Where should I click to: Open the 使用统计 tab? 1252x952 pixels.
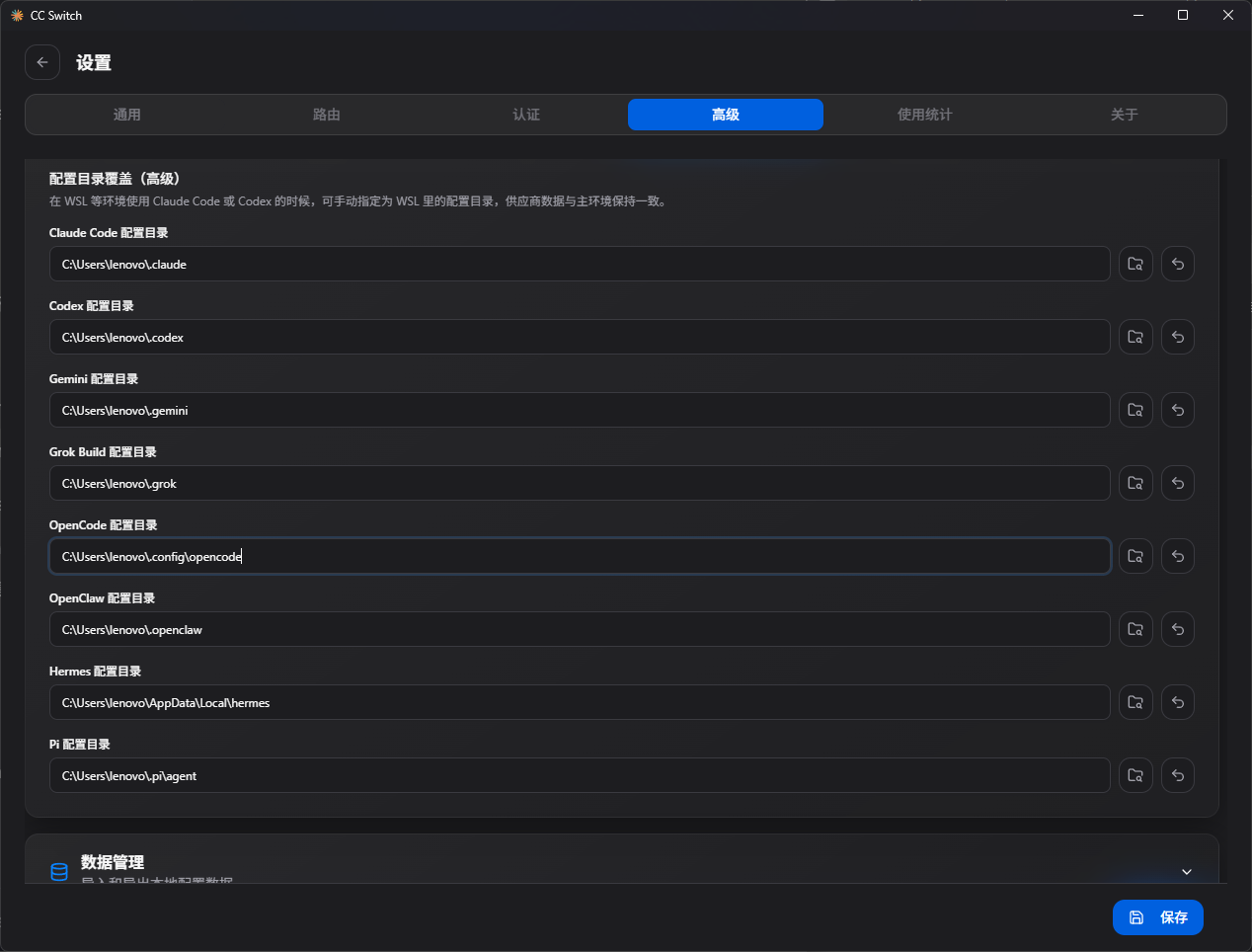tap(925, 115)
